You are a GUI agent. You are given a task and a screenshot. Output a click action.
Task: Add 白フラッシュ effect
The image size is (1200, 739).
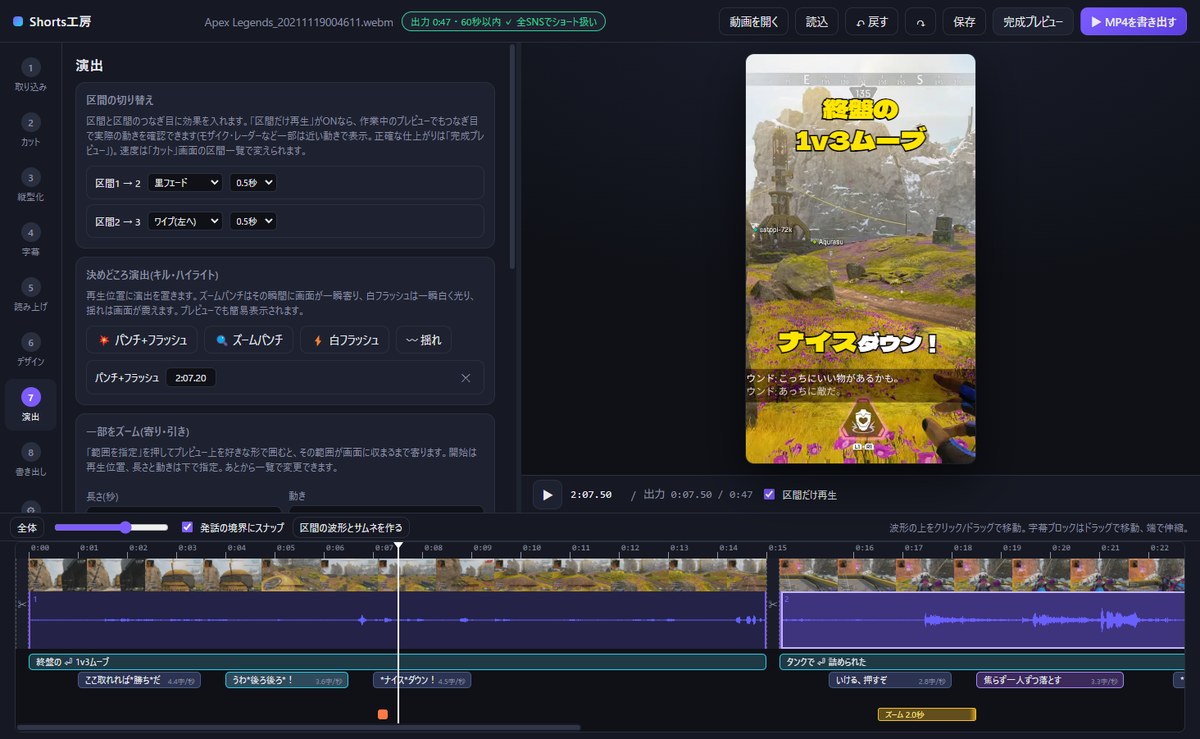pyautogui.click(x=344, y=340)
